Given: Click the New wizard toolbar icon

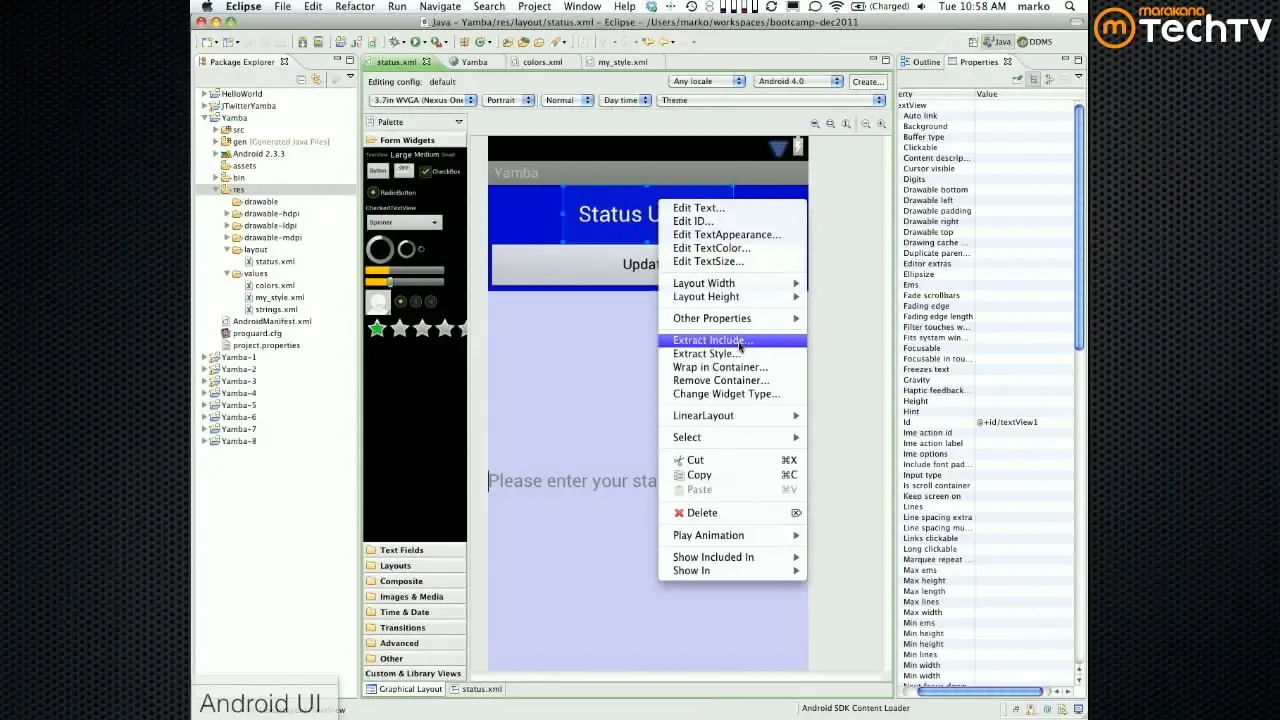Looking at the screenshot, I should click(x=206, y=42).
